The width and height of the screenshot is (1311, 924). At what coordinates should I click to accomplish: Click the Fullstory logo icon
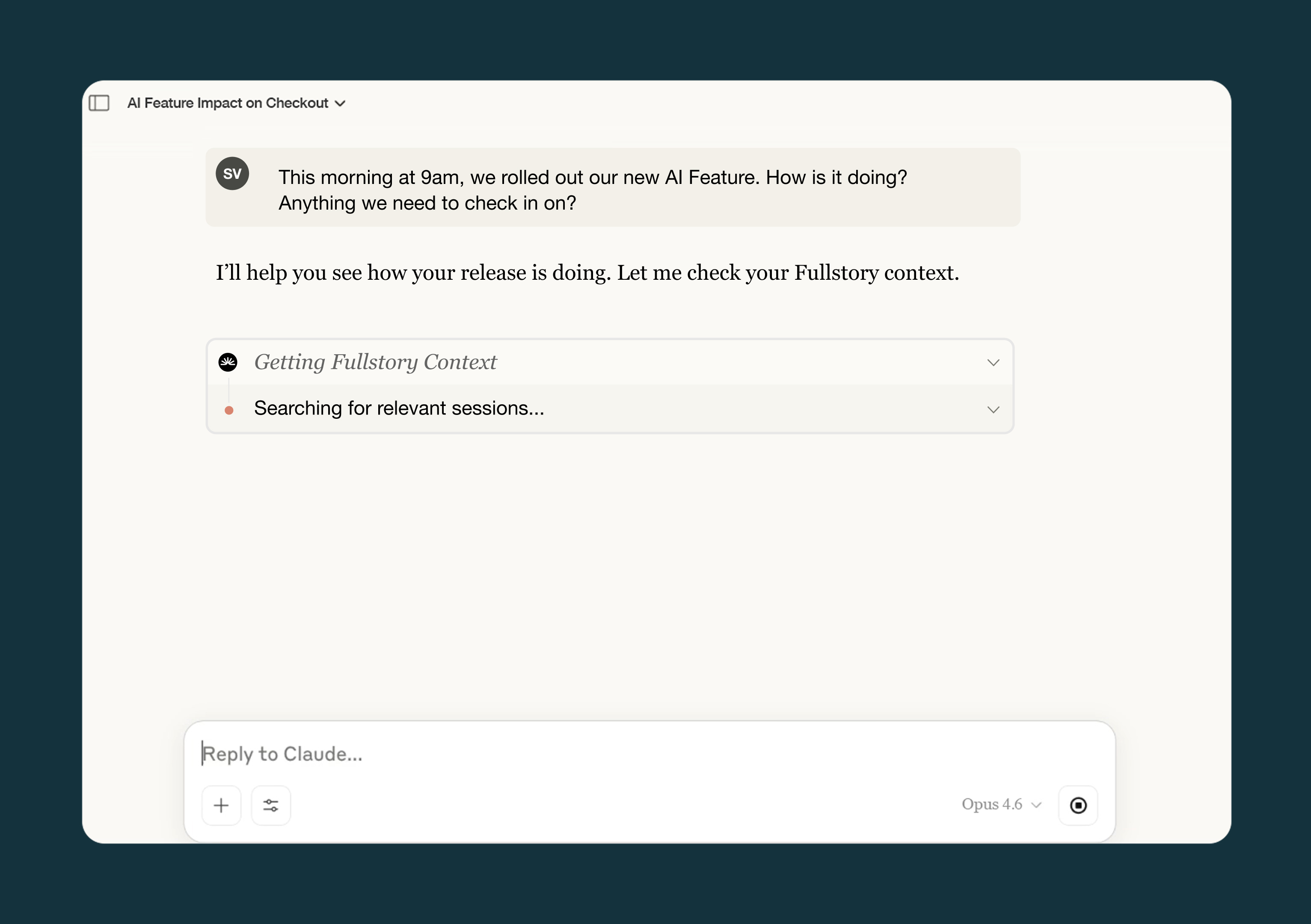pos(228,362)
